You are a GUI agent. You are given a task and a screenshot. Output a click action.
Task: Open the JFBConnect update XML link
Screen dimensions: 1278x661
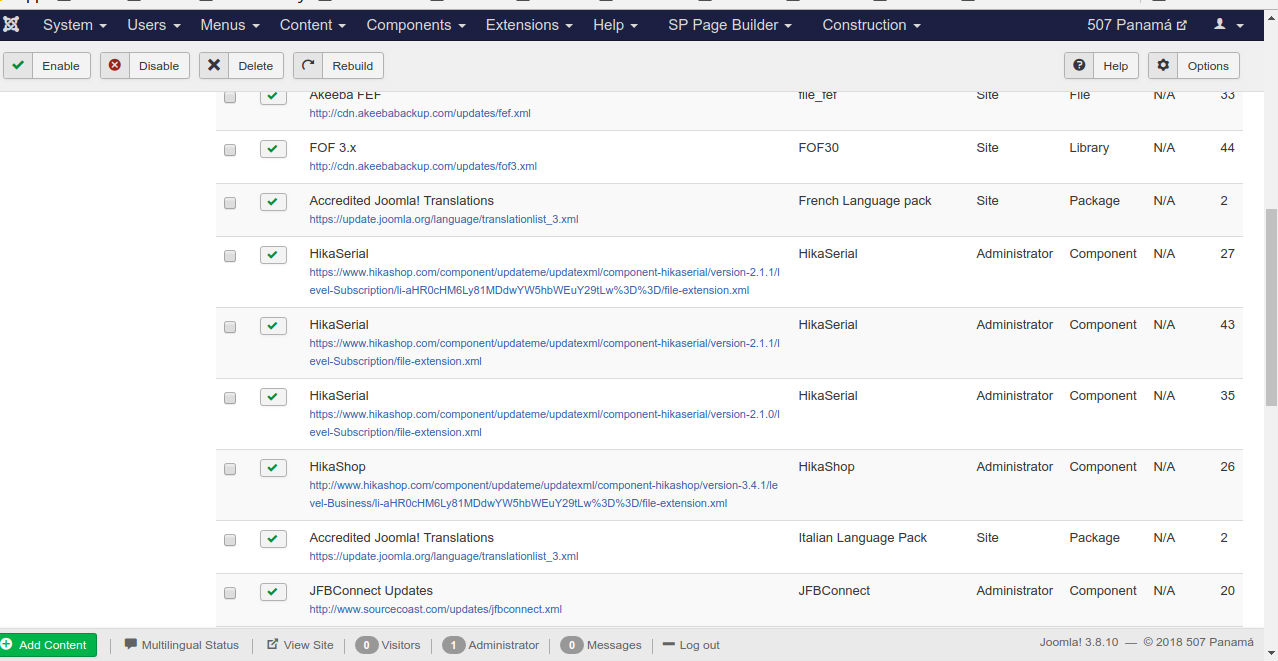(435, 609)
